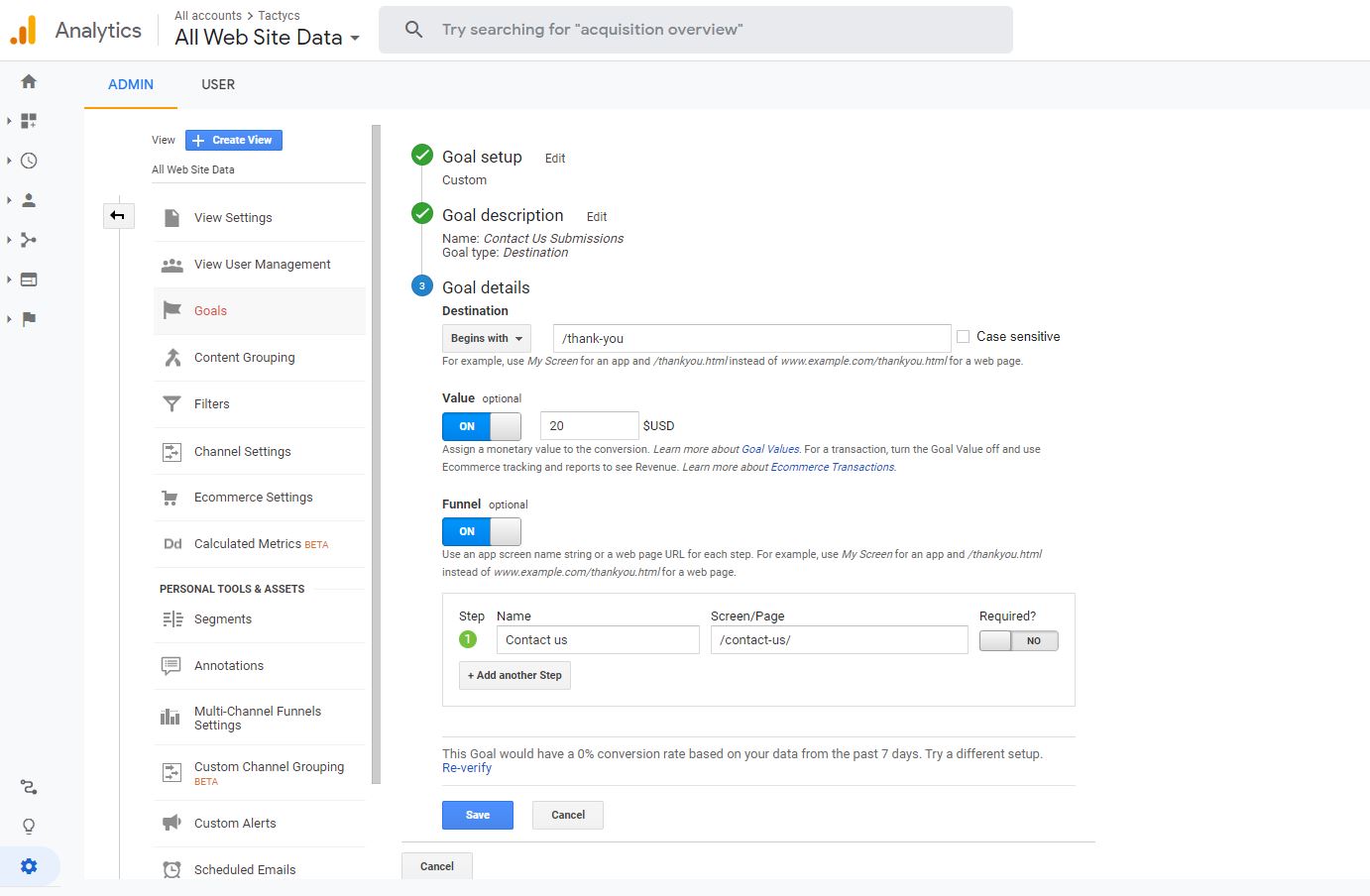Viewport: 1370px width, 896px height.
Task: Click the blue Save button
Action: pyautogui.click(x=478, y=815)
